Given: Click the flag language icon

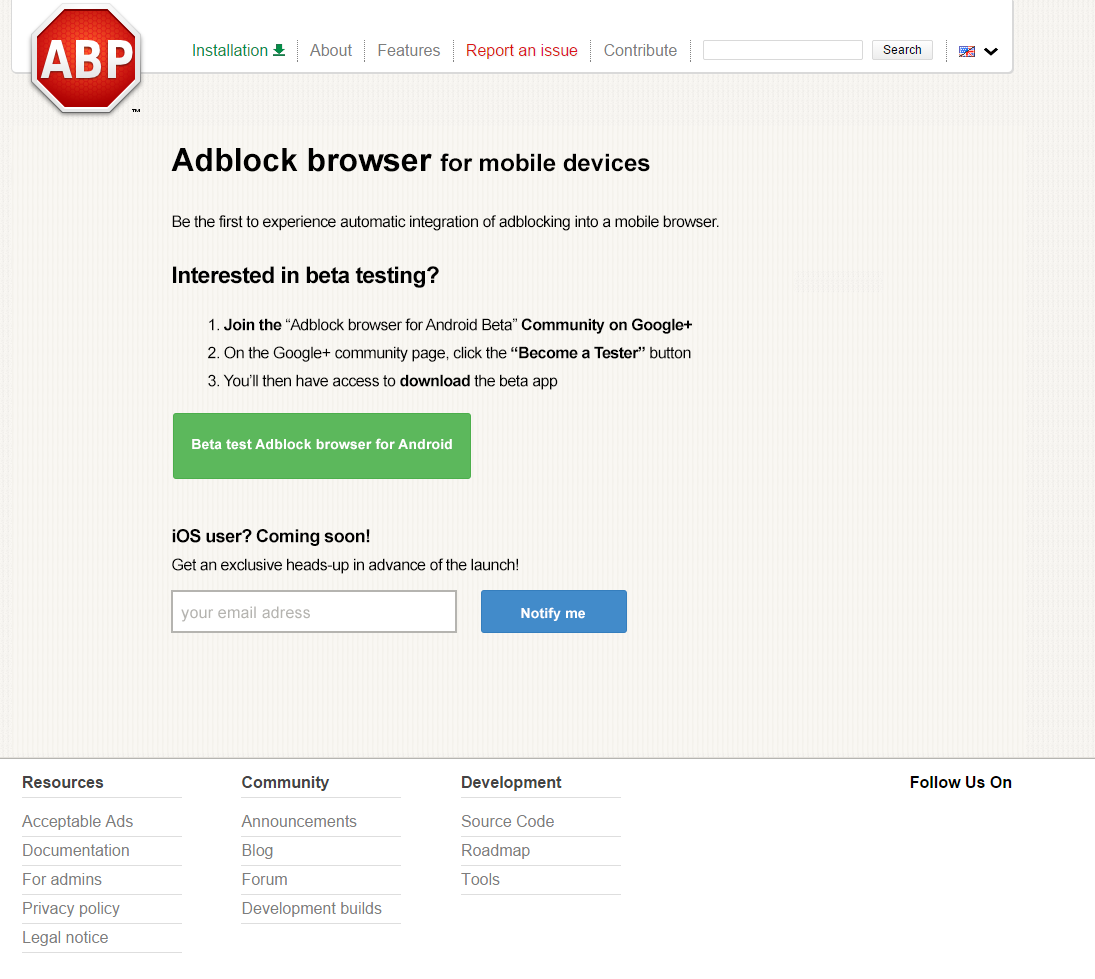Looking at the screenshot, I should click(967, 51).
